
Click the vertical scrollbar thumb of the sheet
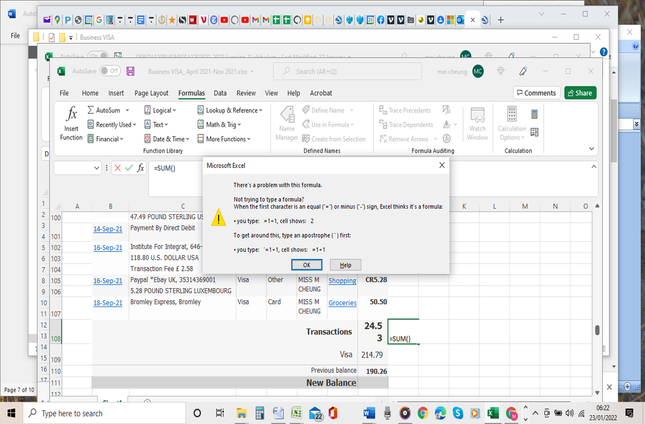click(597, 330)
